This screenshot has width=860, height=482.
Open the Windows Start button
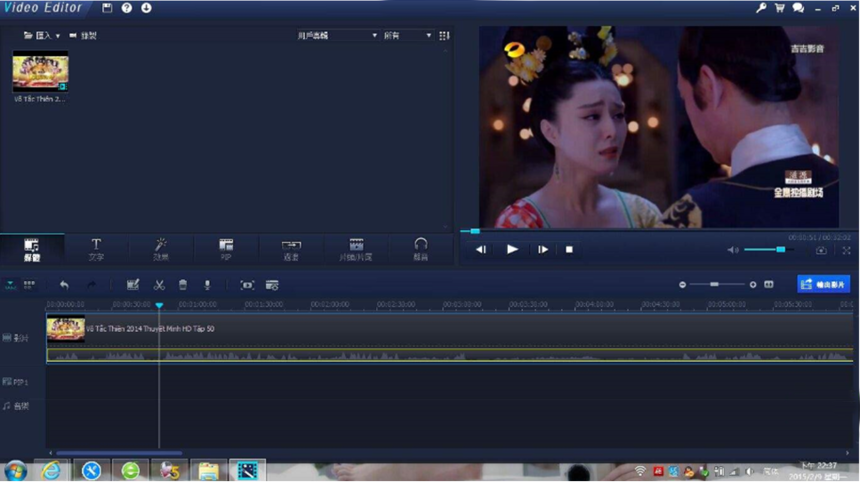(x=15, y=471)
